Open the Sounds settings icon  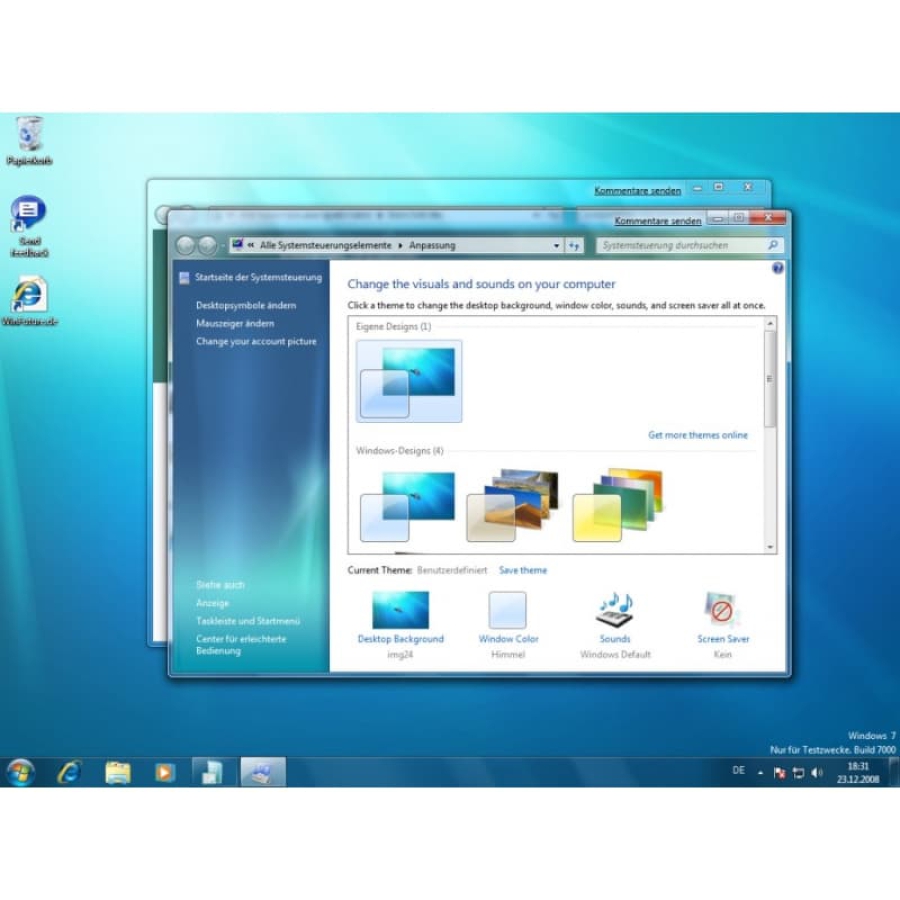[615, 610]
